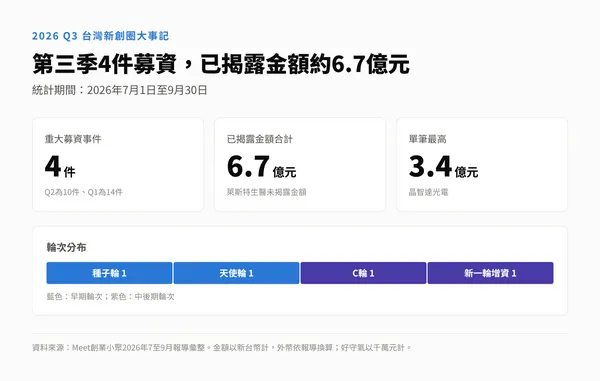600x381 pixels.
Task: Click the 種子輪 1 bar segment
Action: point(109,273)
